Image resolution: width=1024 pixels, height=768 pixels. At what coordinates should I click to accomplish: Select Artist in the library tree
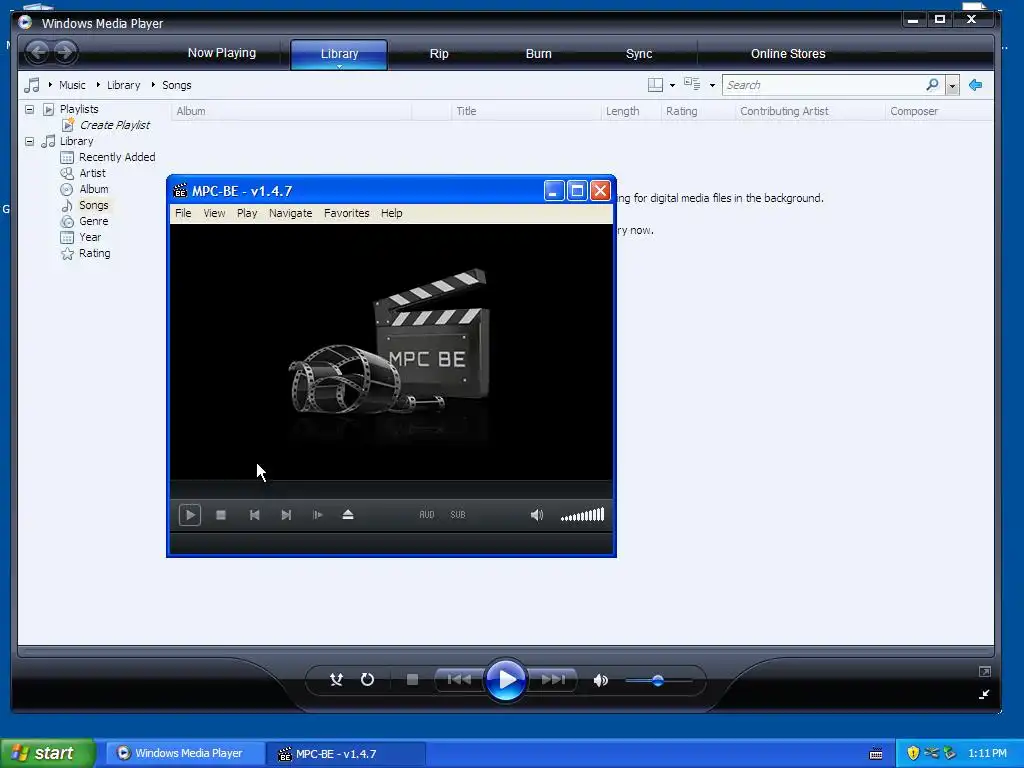tap(92, 173)
